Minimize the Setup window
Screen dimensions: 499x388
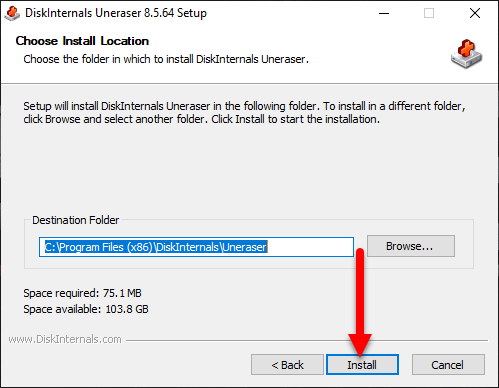click(x=384, y=13)
